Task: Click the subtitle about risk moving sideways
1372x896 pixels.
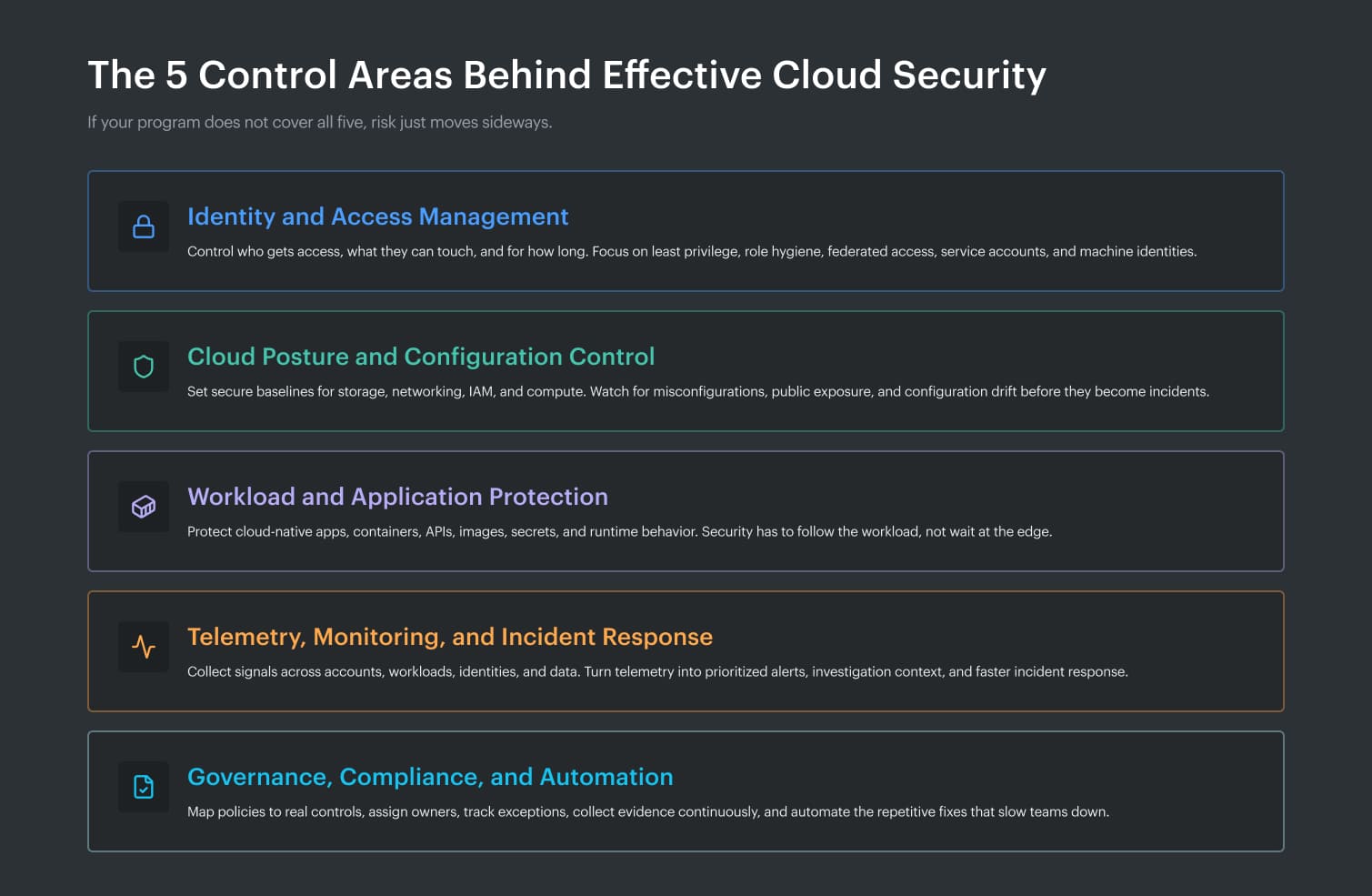Action: [x=319, y=121]
